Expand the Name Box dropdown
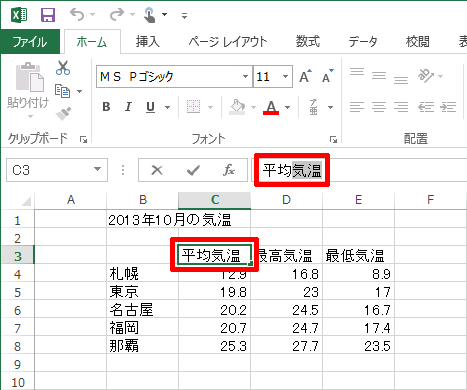 point(98,170)
